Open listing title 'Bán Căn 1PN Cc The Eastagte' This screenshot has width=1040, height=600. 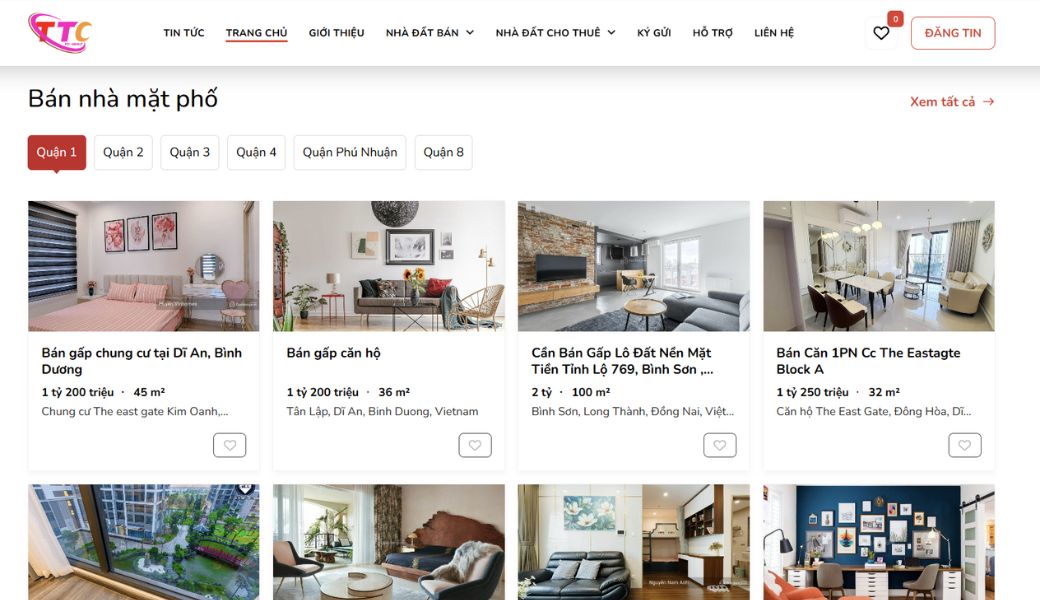868,353
